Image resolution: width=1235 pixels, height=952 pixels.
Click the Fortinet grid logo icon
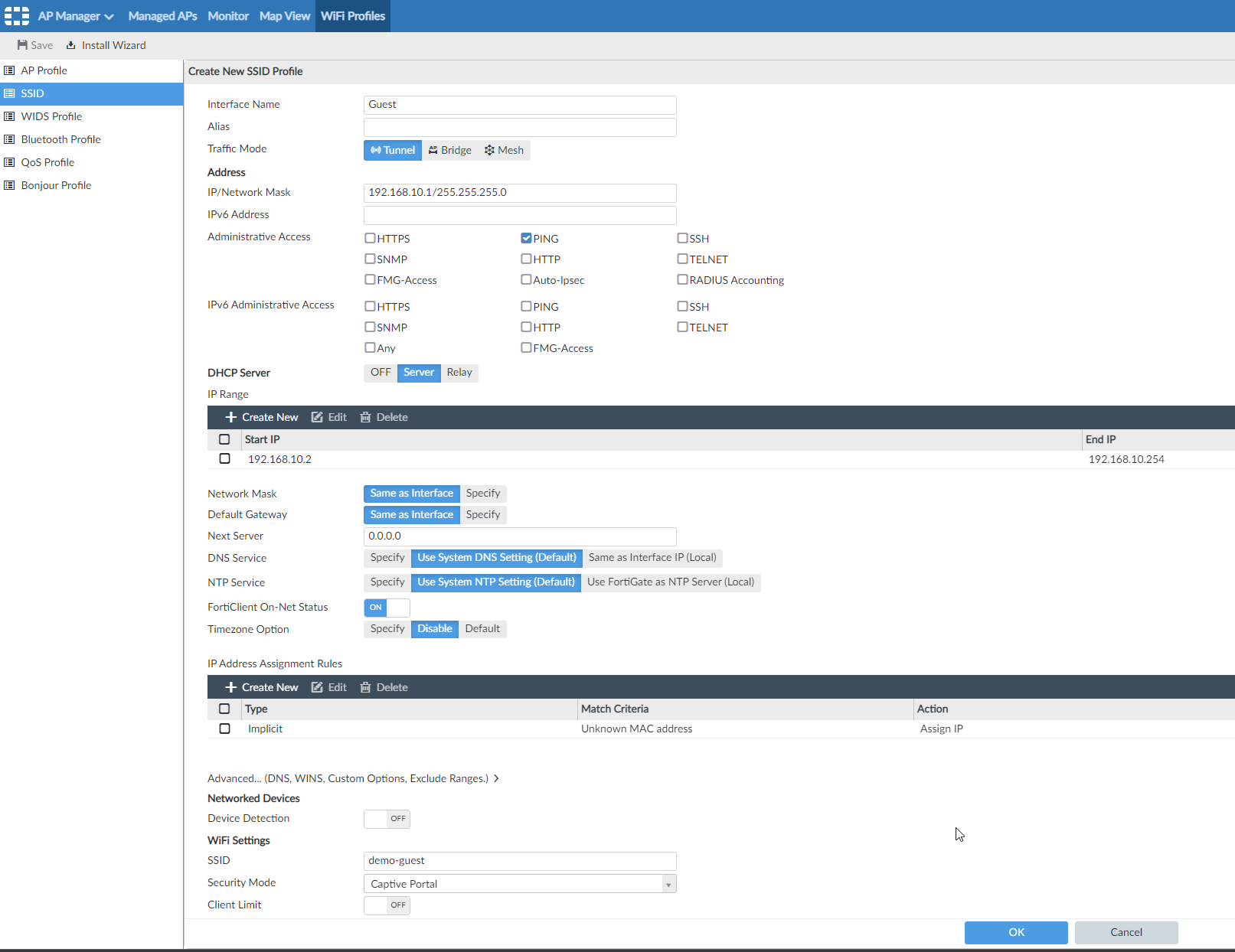tap(17, 16)
